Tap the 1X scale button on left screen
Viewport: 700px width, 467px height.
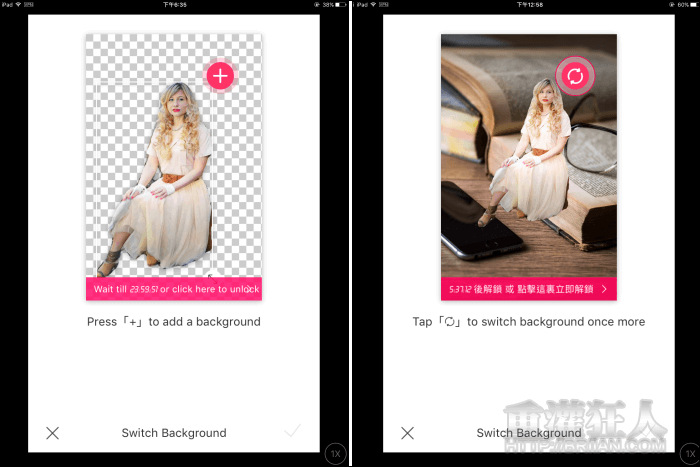coord(336,455)
